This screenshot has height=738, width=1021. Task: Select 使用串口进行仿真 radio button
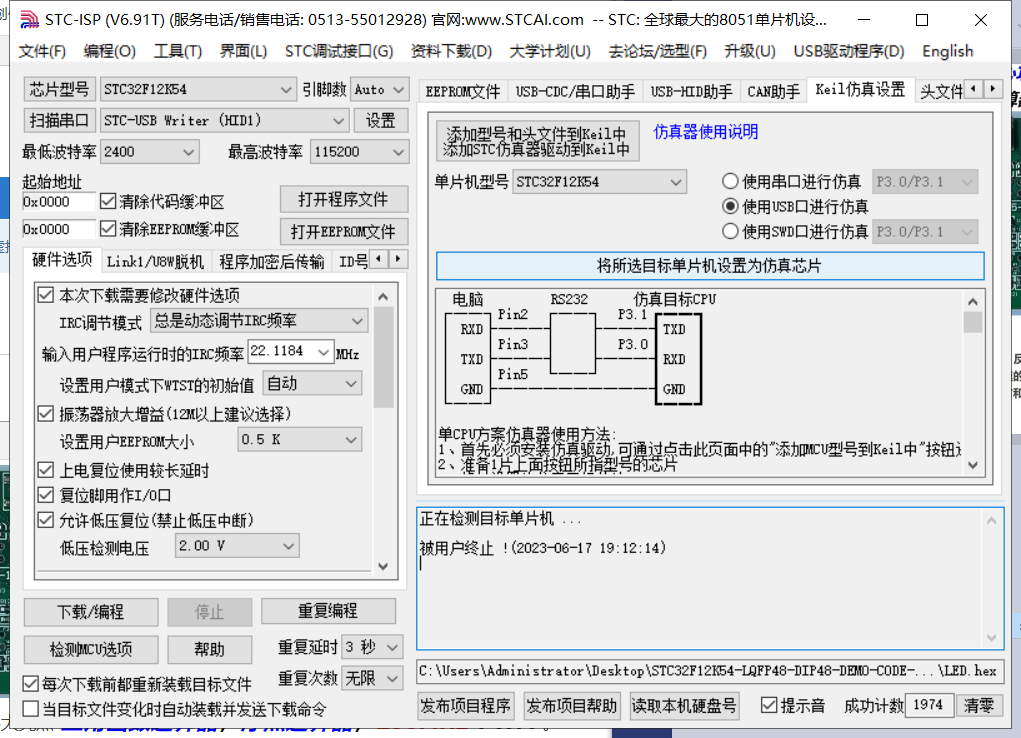[x=730, y=182]
